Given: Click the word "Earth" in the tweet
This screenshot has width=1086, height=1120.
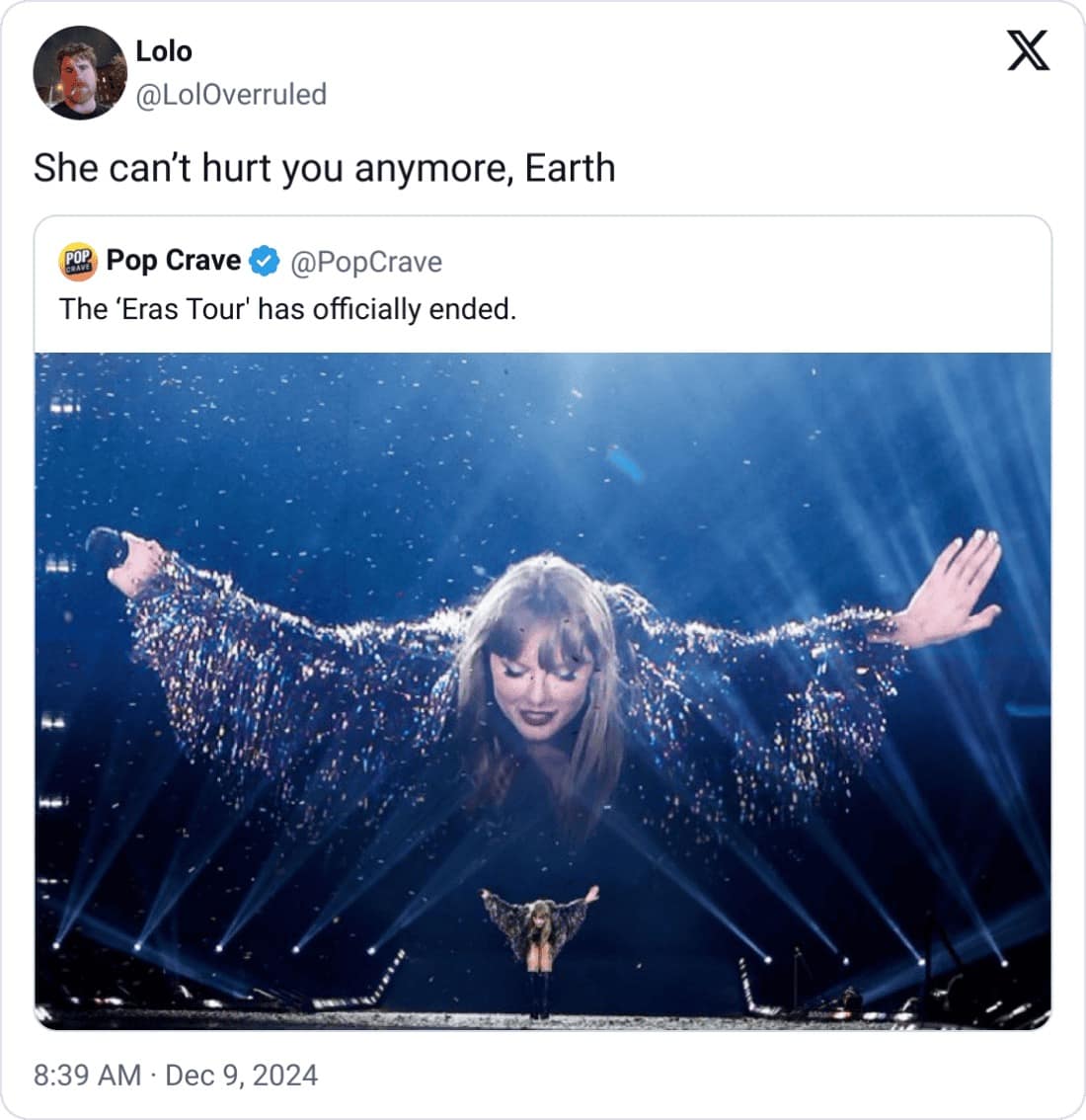Looking at the screenshot, I should [x=571, y=168].
